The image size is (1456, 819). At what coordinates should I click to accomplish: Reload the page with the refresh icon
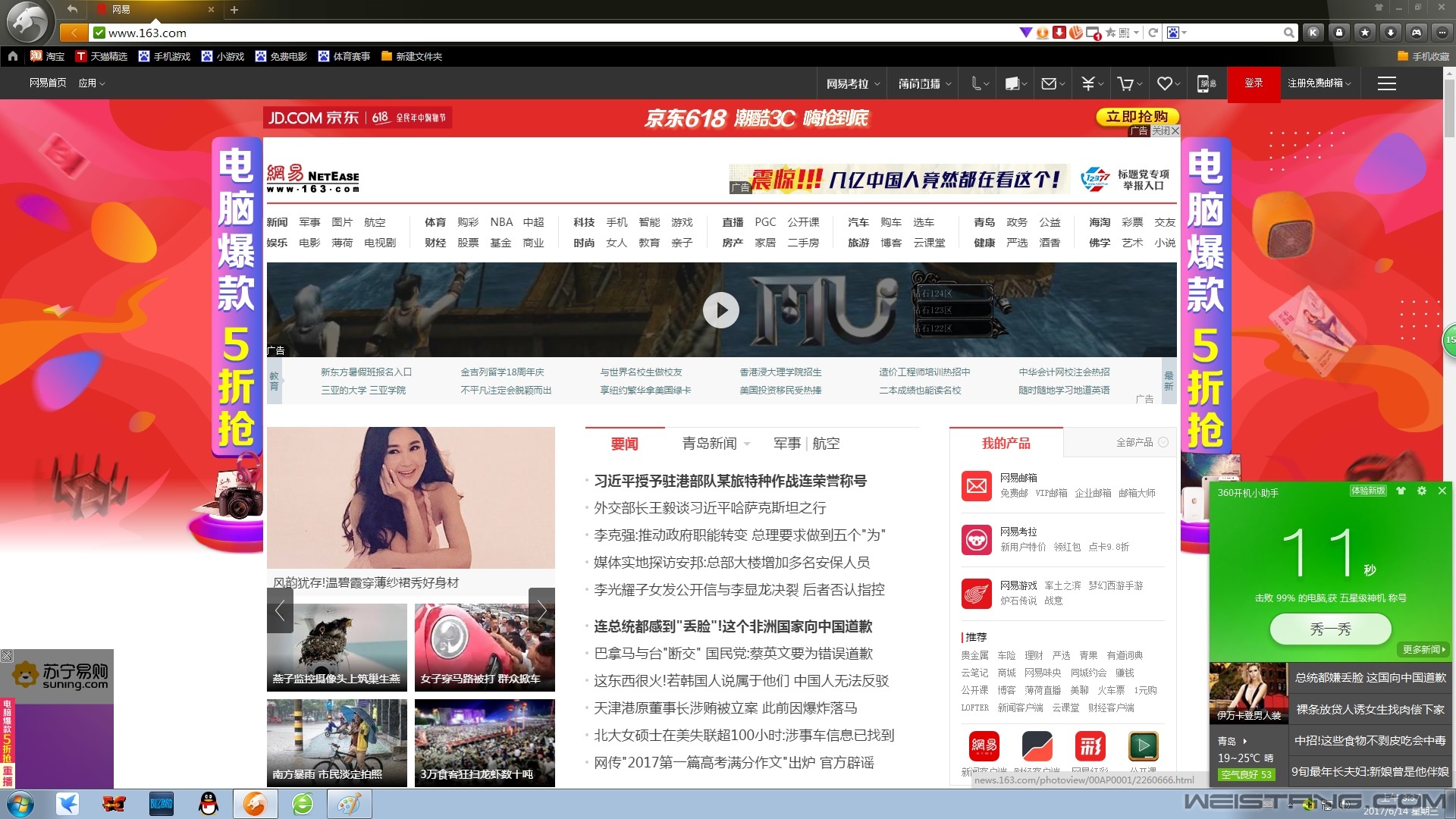pos(1153,33)
